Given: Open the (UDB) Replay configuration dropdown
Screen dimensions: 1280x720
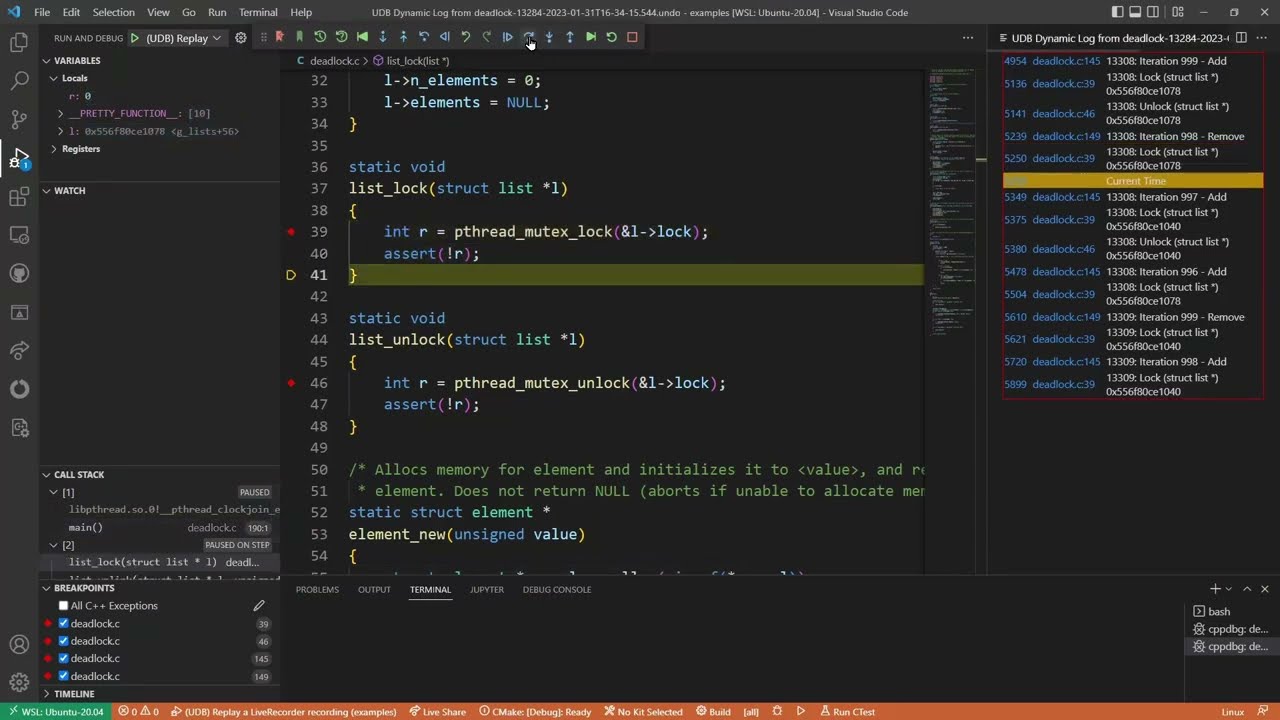Looking at the screenshot, I should coord(184,38).
